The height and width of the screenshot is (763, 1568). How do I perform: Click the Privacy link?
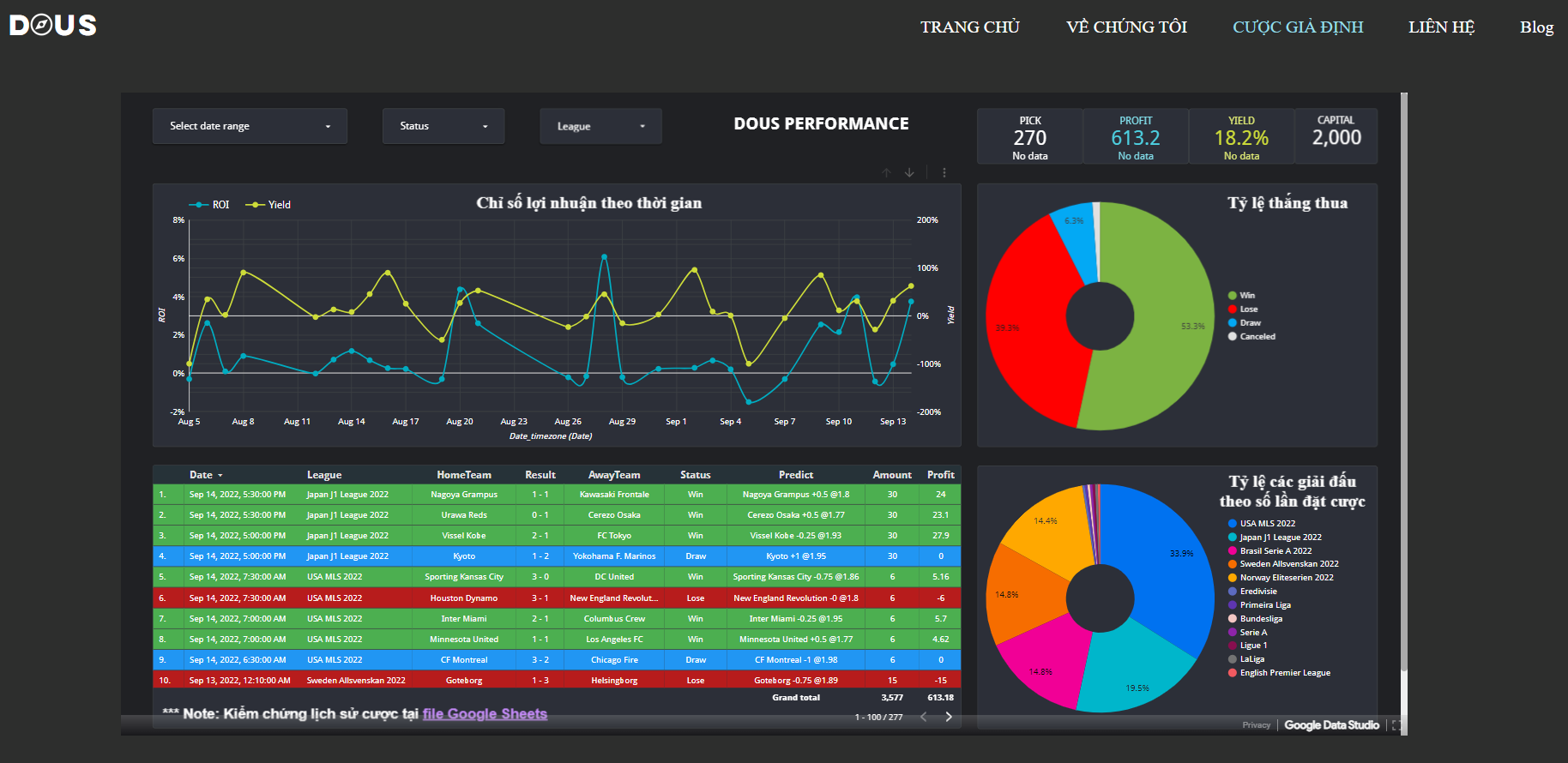tap(1256, 725)
